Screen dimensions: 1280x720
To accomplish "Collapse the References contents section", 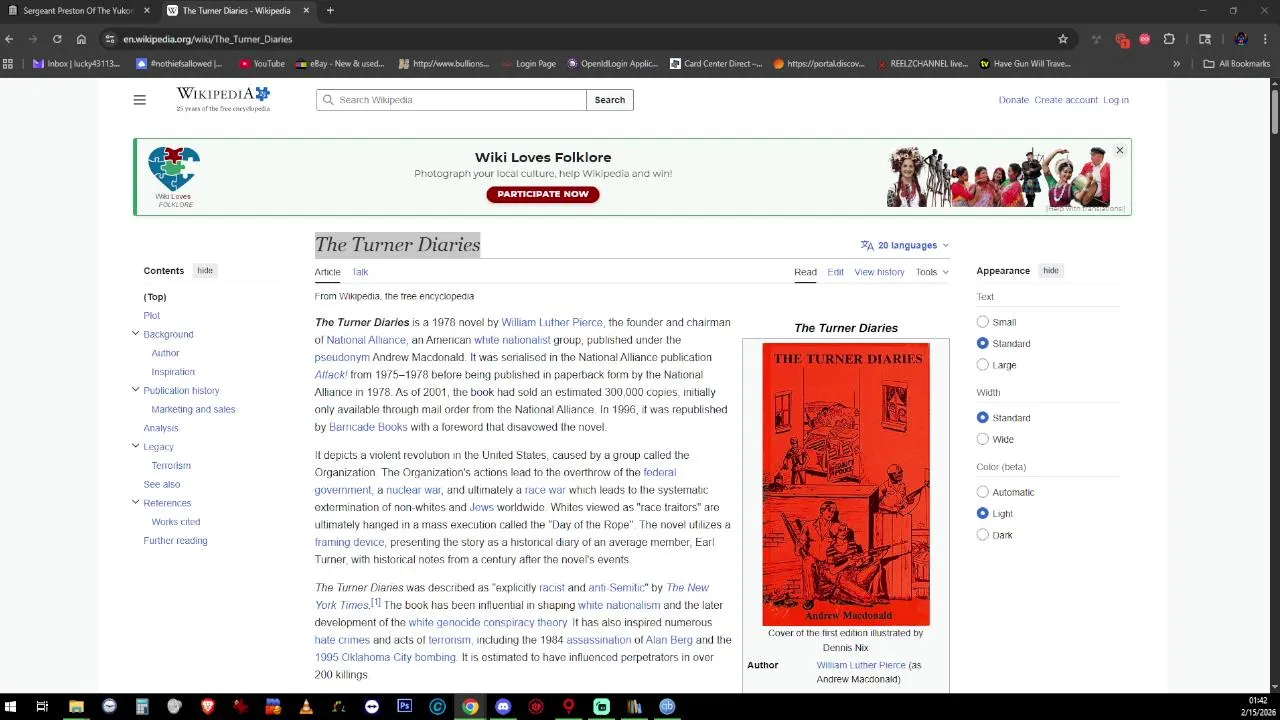I will pos(135,502).
